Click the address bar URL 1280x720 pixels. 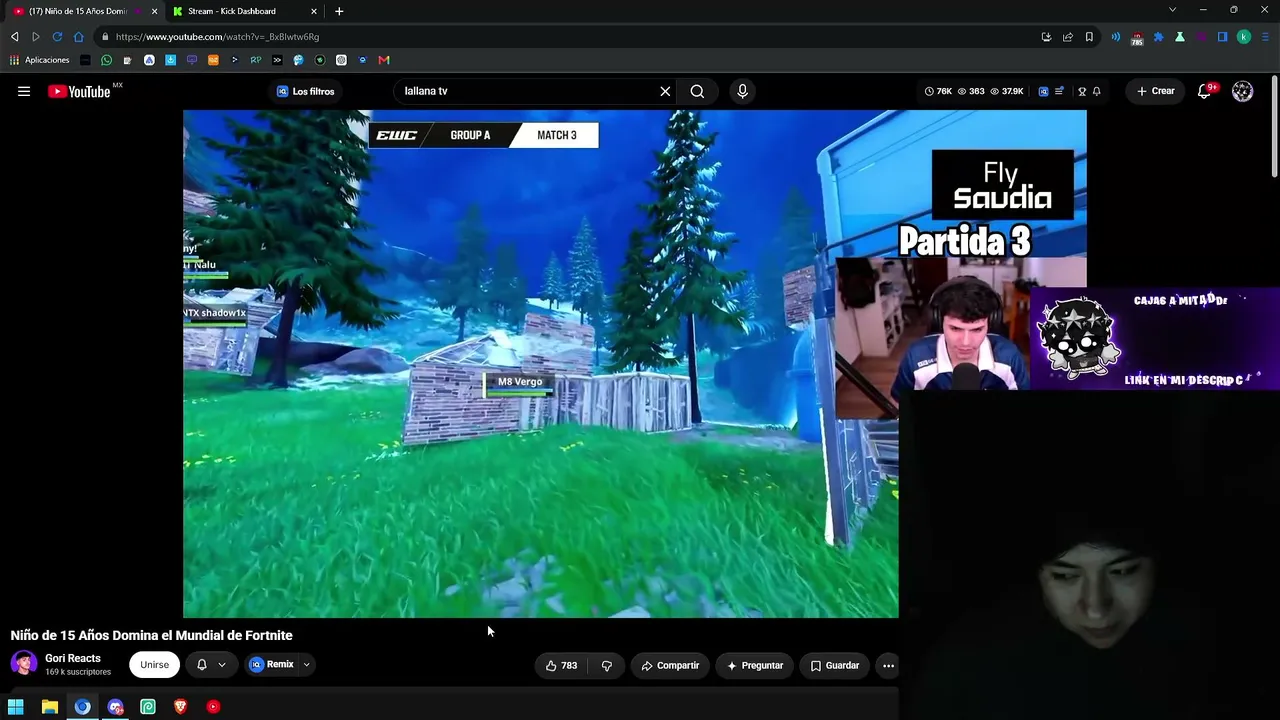217,37
